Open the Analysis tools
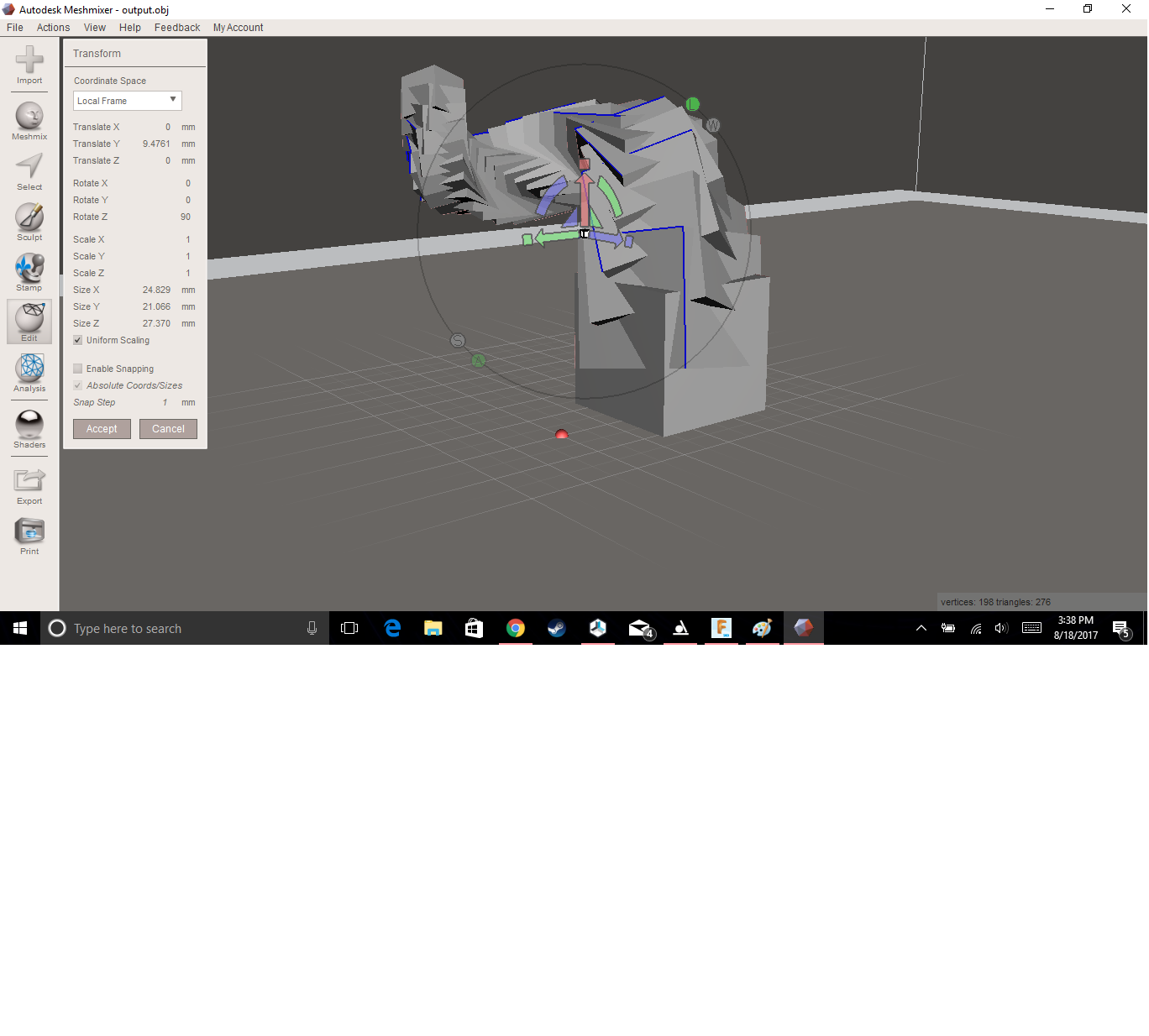This screenshot has height=1036, width=1149. [x=29, y=373]
